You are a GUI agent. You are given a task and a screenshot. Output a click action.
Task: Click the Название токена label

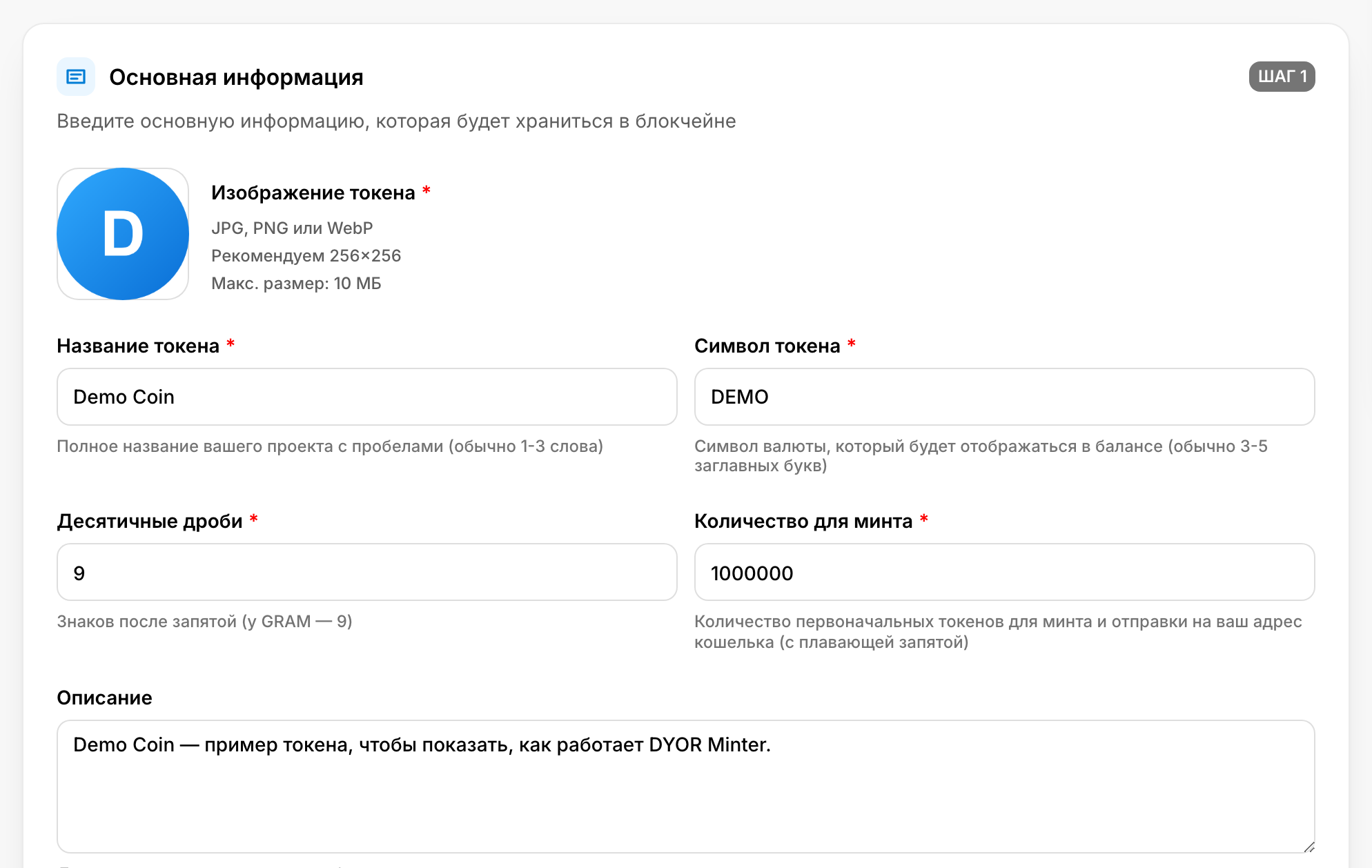[x=138, y=346]
